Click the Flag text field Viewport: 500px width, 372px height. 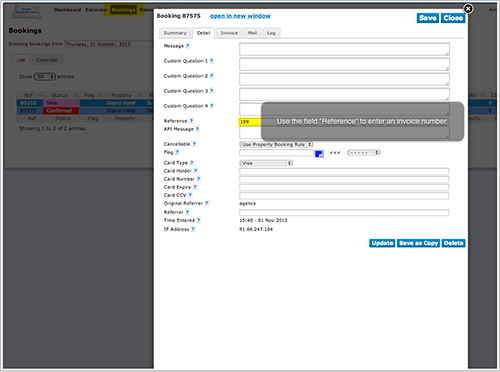coord(276,153)
